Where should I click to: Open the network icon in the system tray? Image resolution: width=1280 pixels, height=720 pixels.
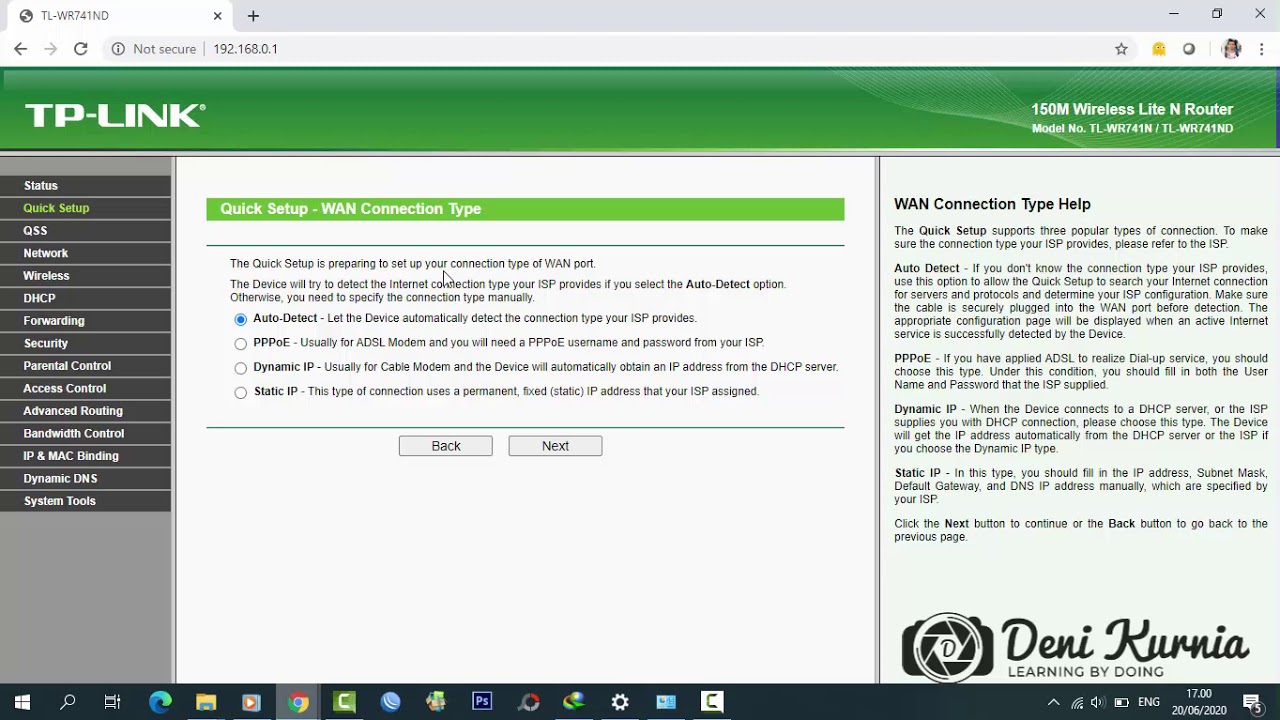click(x=1077, y=702)
